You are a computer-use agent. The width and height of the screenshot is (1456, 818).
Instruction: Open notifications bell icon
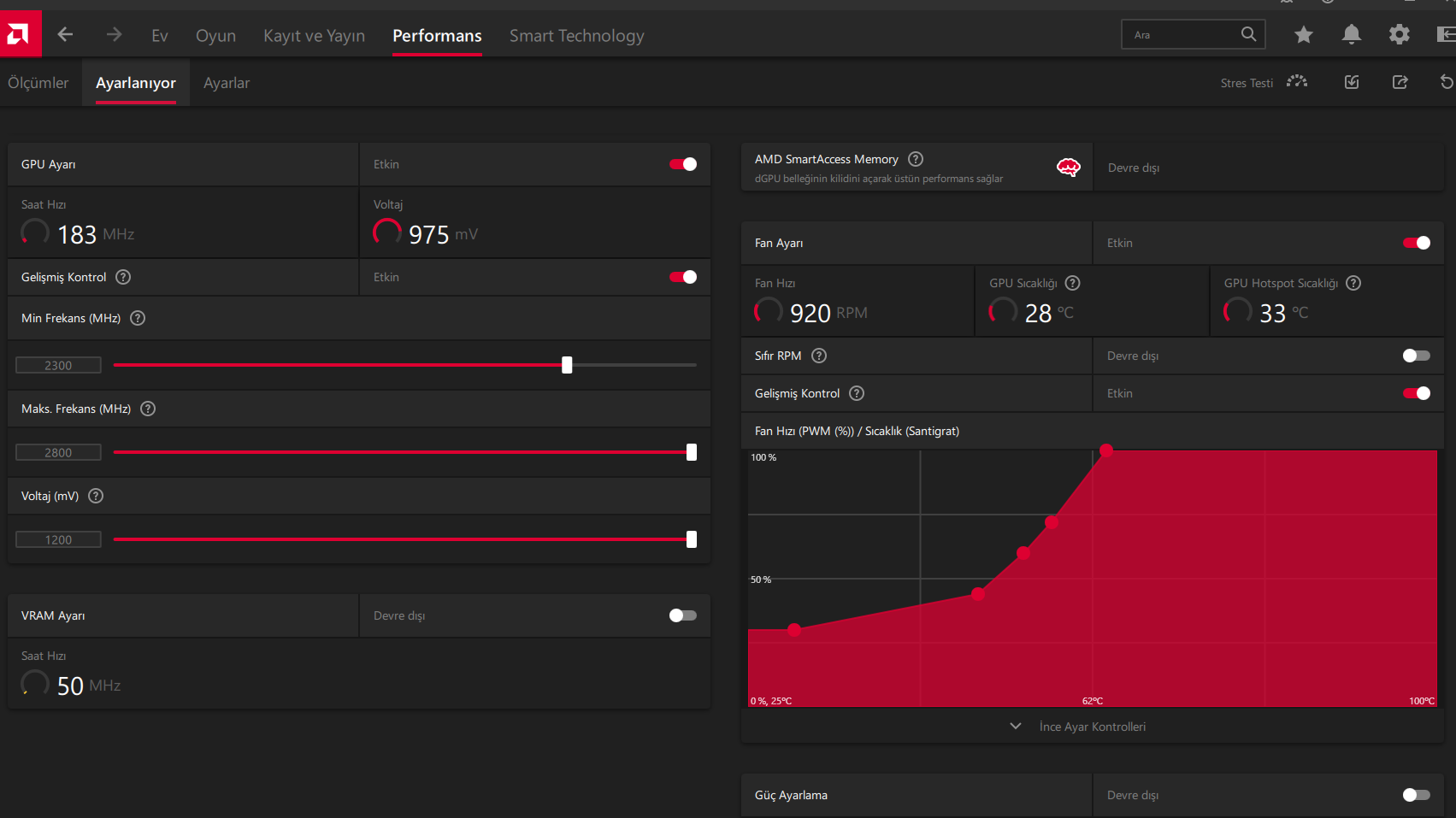(1352, 34)
